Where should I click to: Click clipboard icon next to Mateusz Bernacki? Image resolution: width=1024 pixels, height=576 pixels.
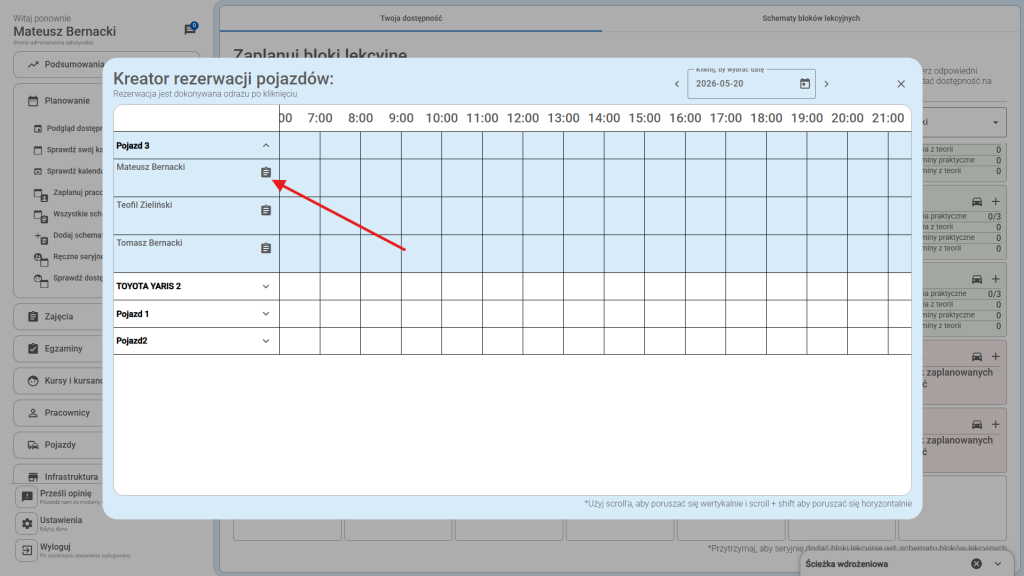(266, 172)
